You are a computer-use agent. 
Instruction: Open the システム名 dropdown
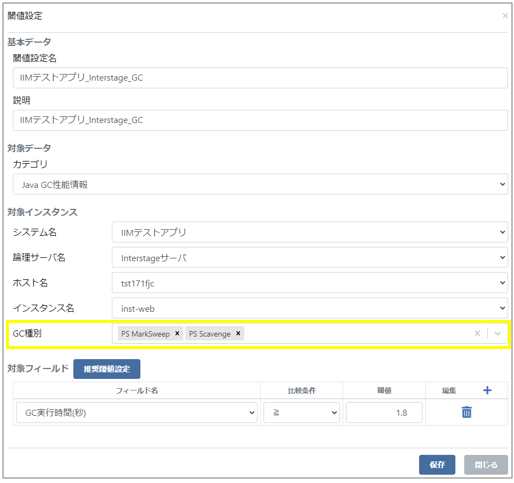tap(309, 232)
